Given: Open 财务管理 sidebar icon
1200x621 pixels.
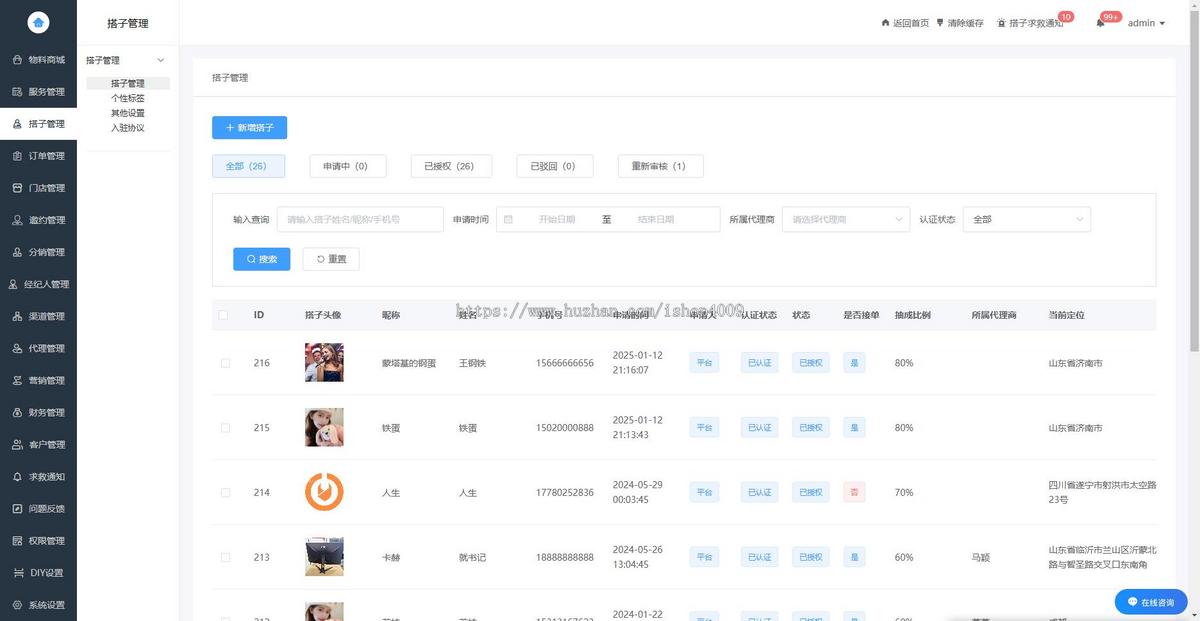Looking at the screenshot, I should click(x=18, y=412).
